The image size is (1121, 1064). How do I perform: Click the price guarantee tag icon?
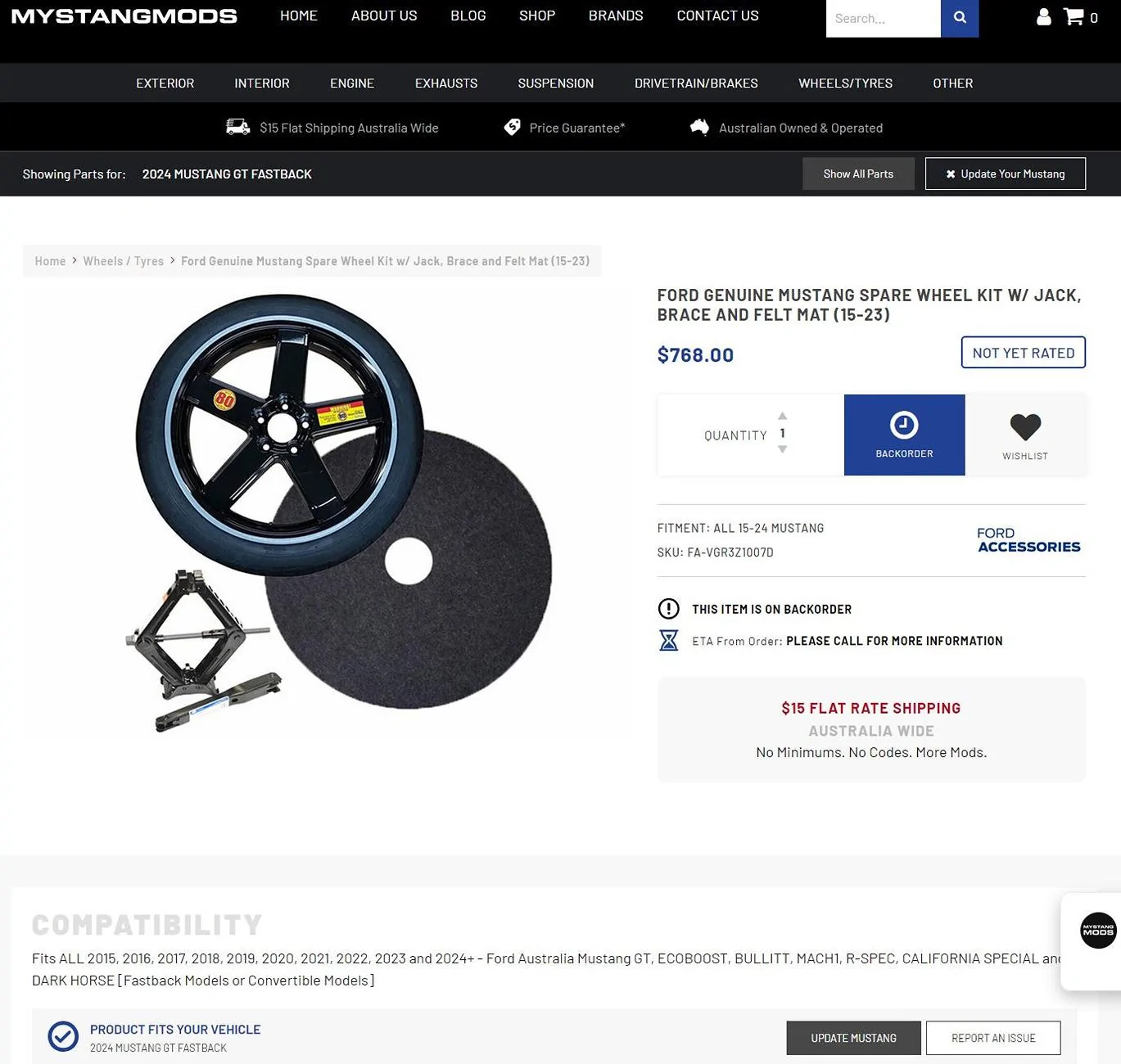[x=512, y=127]
